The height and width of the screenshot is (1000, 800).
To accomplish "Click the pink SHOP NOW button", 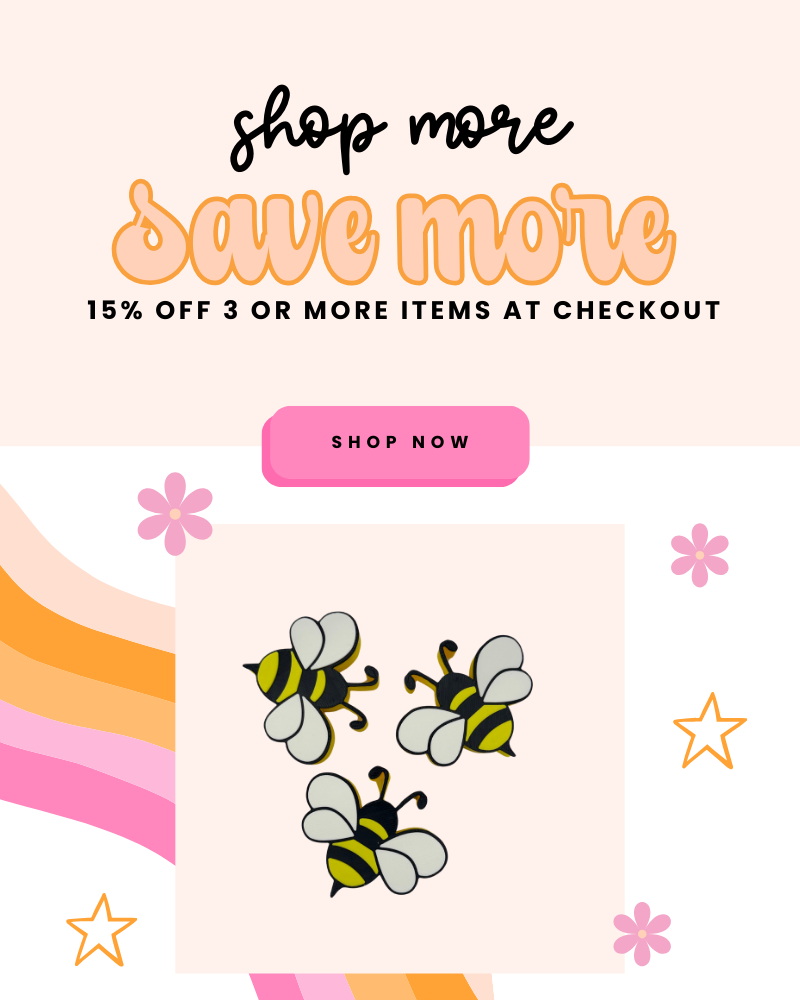I will 396,446.
